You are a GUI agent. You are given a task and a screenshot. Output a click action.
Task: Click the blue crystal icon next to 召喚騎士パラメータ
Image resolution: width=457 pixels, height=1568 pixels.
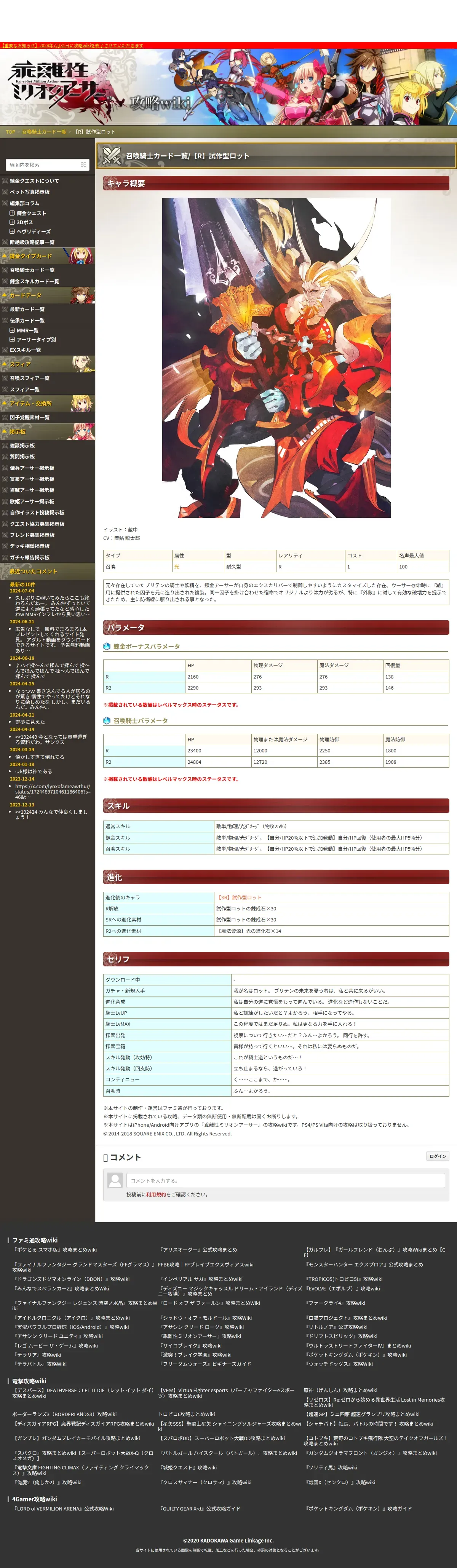107,721
